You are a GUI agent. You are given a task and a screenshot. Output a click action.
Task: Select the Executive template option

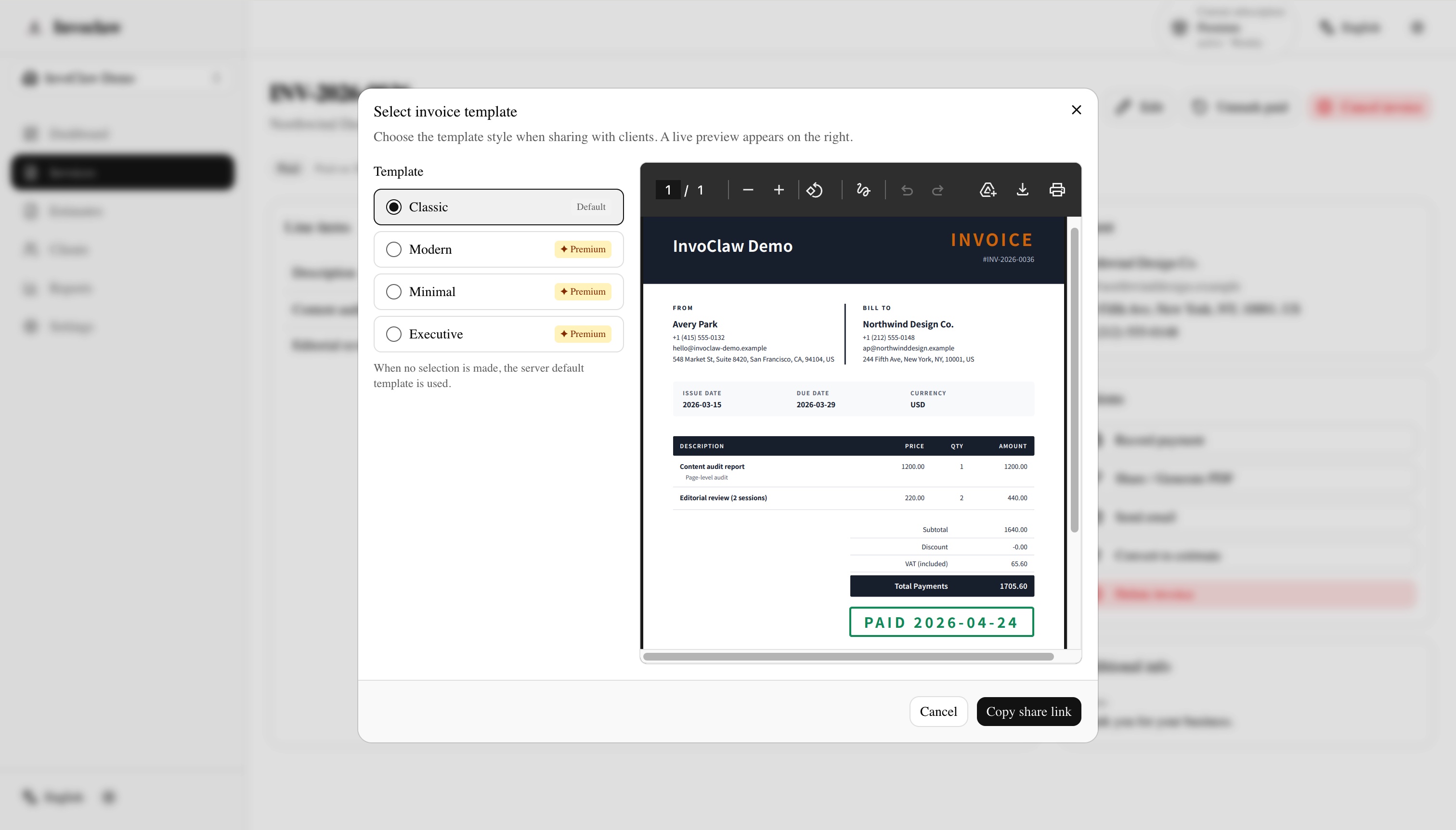tap(498, 334)
